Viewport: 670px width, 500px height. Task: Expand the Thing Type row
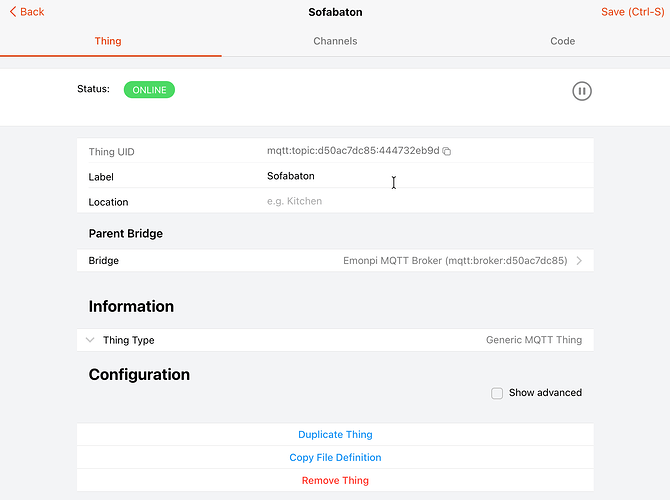[x=90, y=340]
